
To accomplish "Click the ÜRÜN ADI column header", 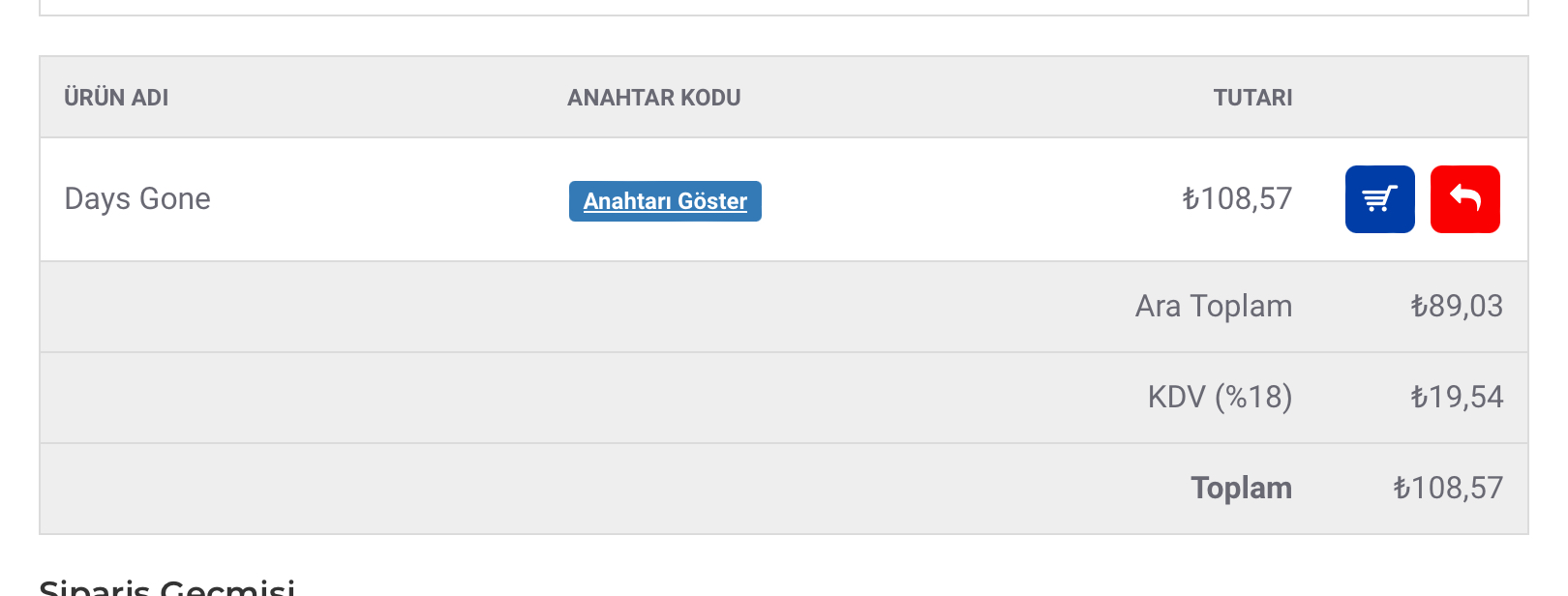I will point(116,98).
